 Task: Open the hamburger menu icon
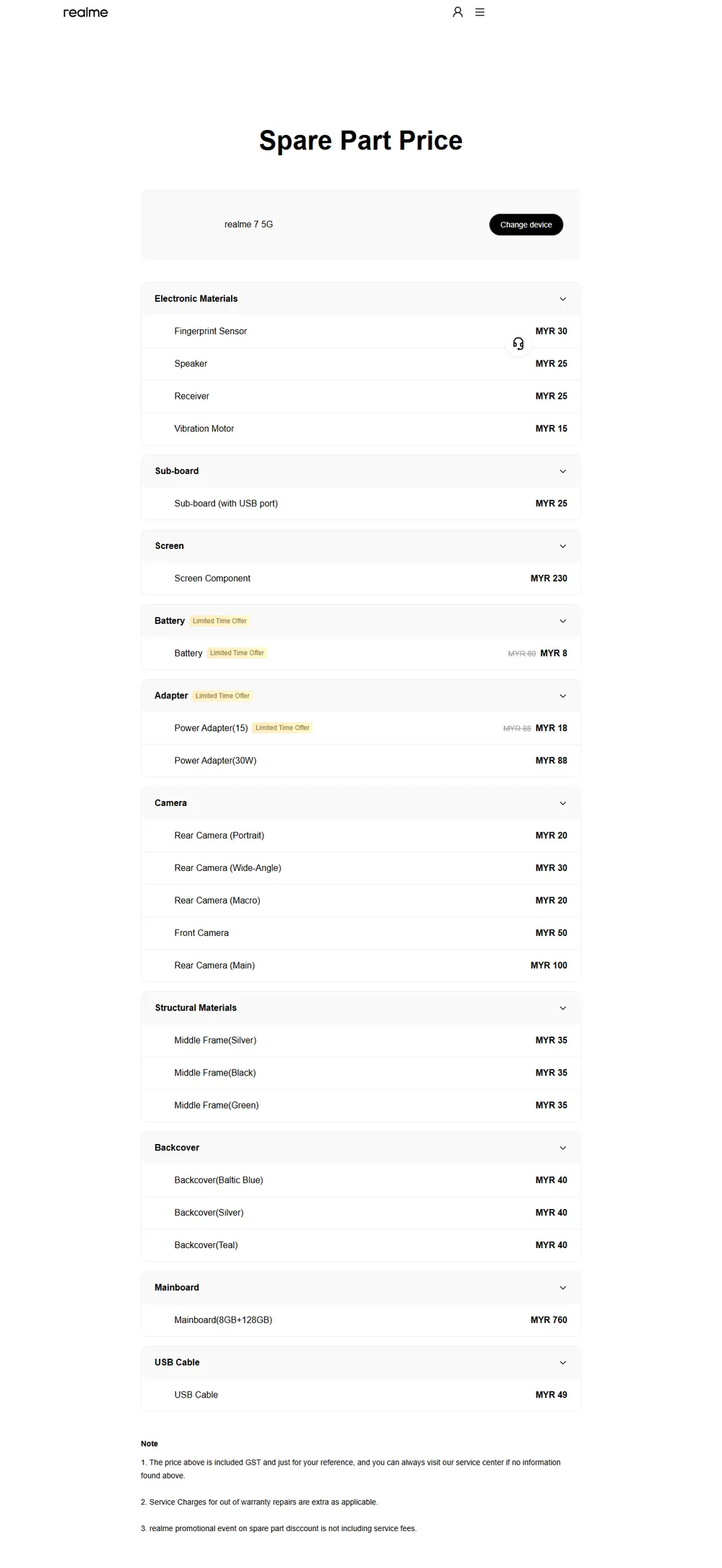tap(480, 12)
